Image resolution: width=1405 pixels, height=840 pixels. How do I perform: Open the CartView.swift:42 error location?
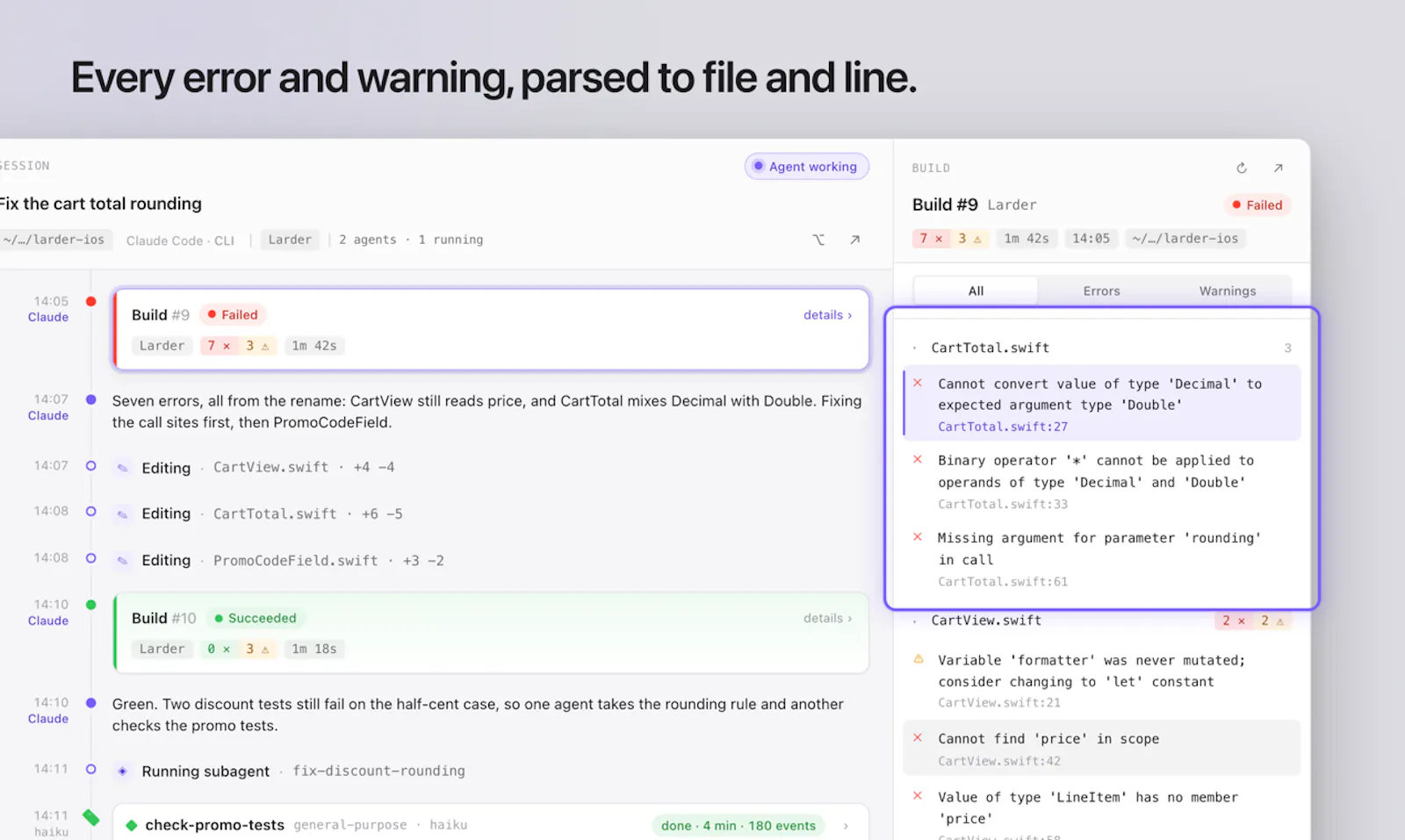tap(999, 761)
